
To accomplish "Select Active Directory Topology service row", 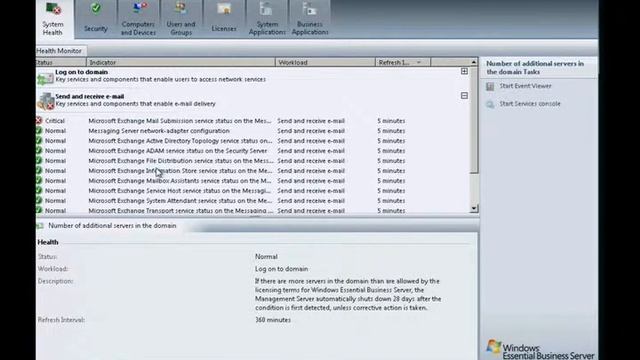I will [253, 141].
